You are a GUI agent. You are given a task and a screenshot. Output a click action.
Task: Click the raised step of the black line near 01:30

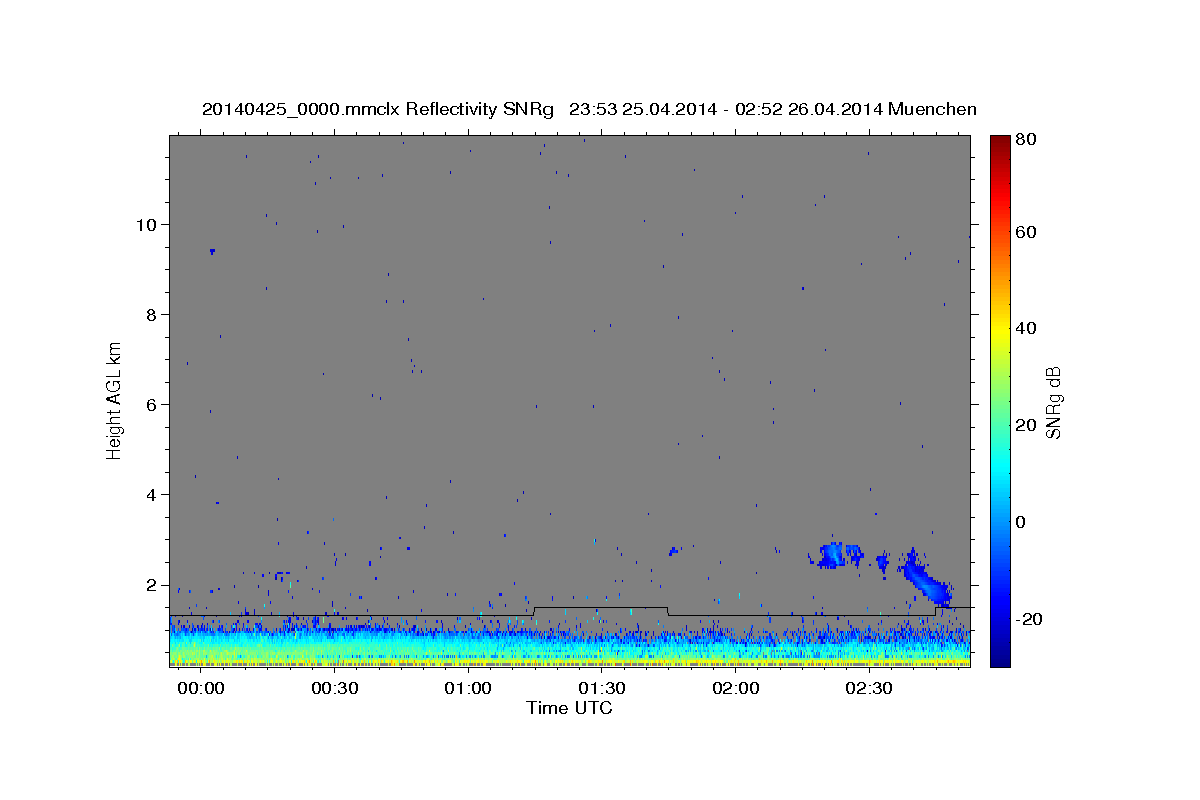(601, 607)
